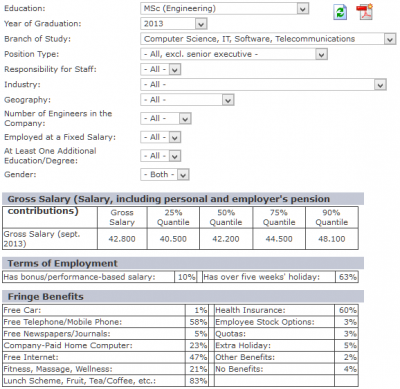400x389 pixels.
Task: Click the 'Quotas:' benefit label
Action: (x=230, y=334)
